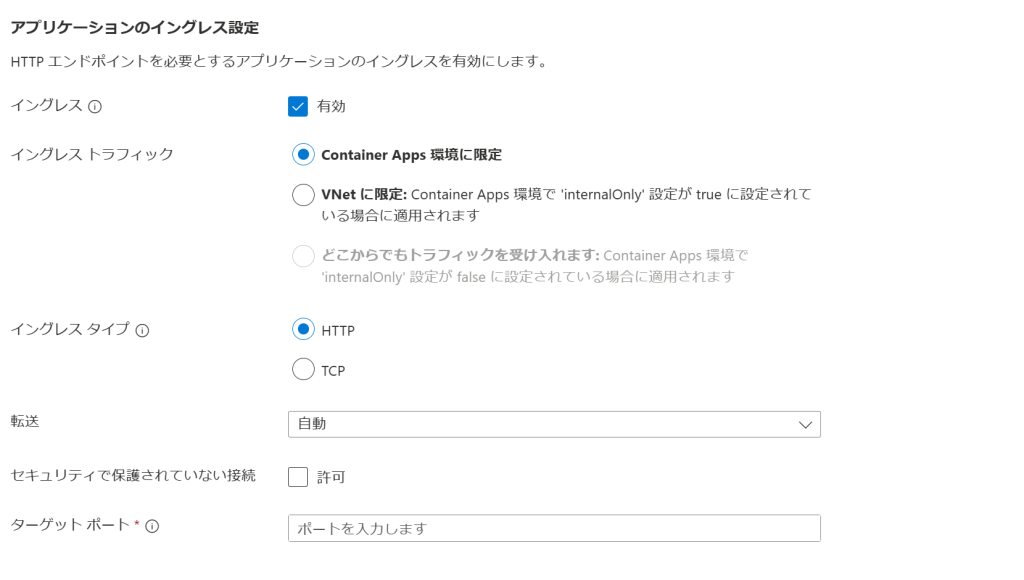Click the HTTP label text

338,331
